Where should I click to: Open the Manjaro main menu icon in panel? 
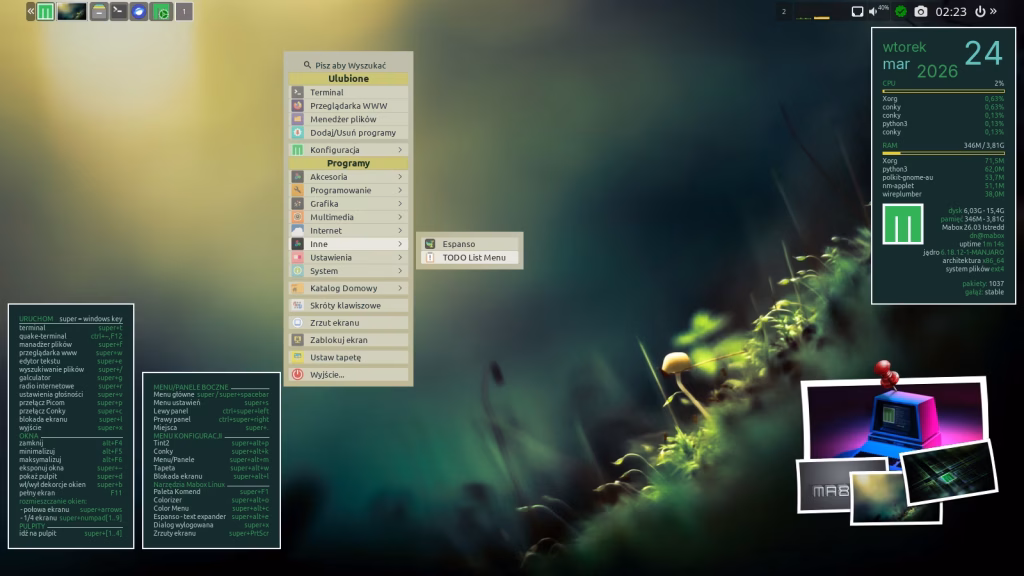pos(45,12)
